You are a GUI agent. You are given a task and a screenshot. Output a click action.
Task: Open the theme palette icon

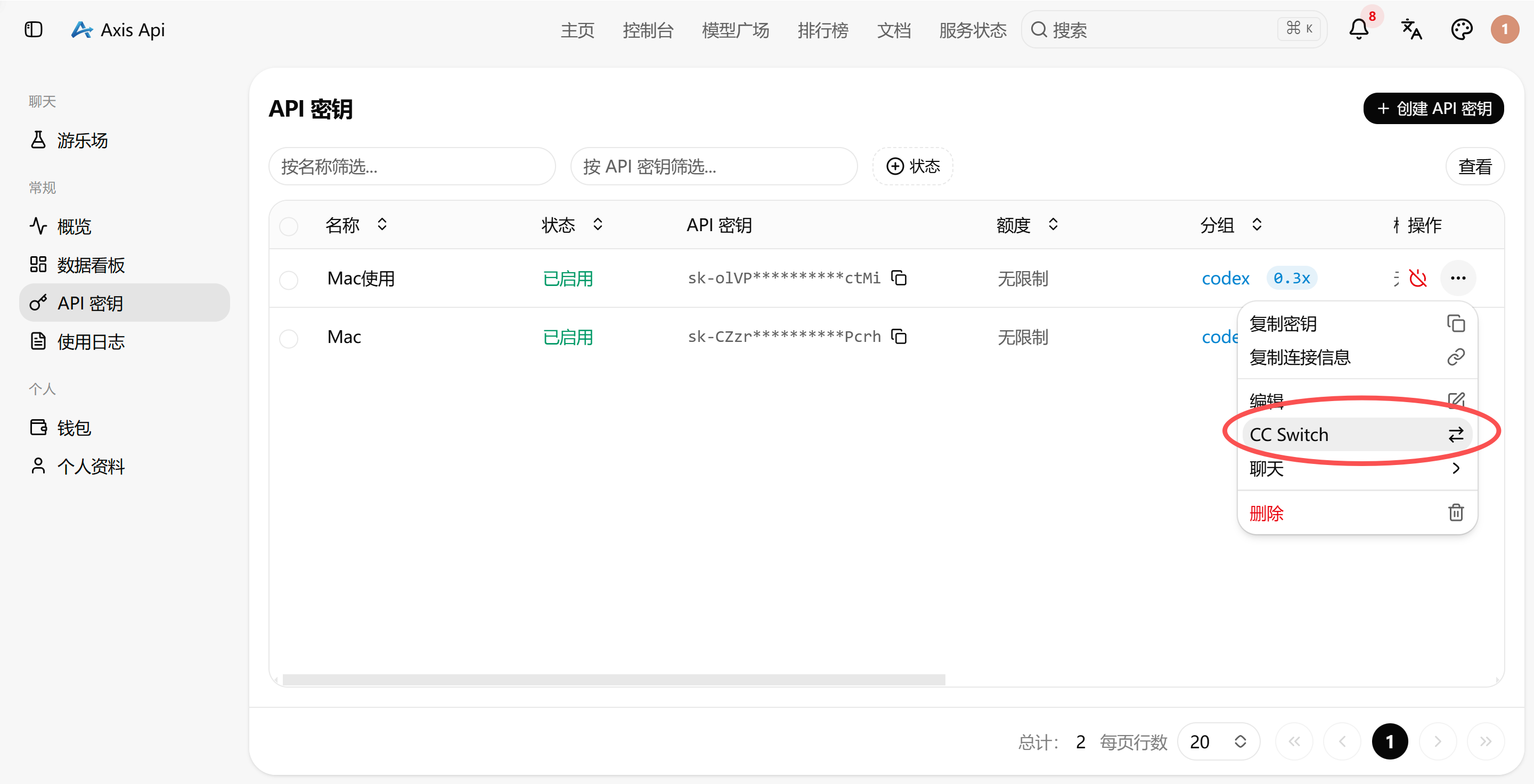[1462, 29]
